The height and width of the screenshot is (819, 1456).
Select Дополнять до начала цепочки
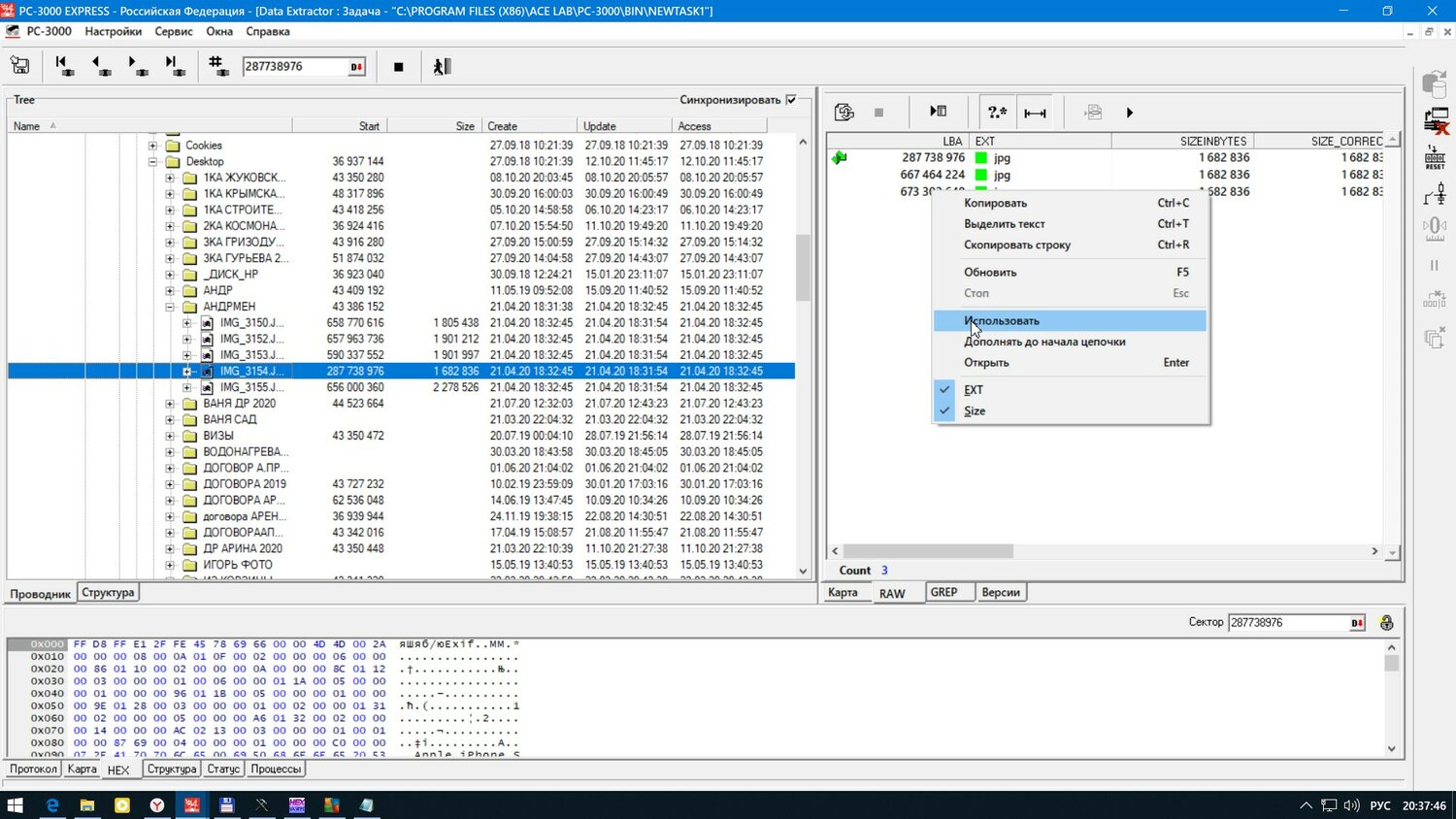(x=1072, y=342)
